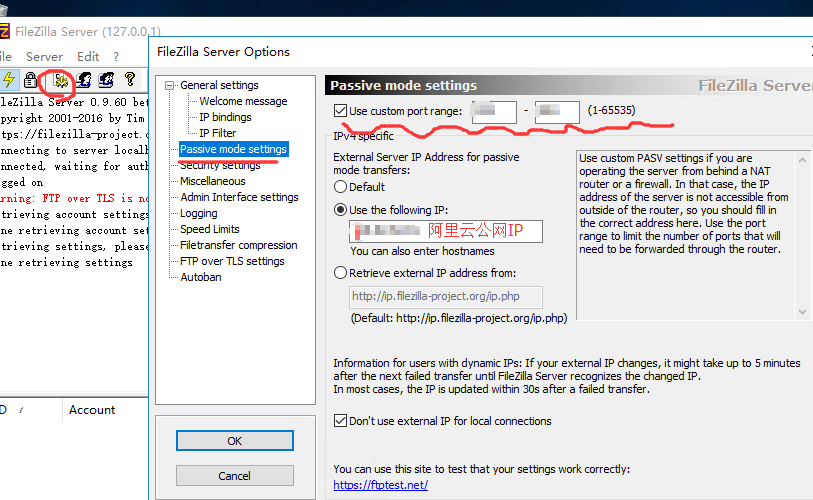This screenshot has height=500, width=813.
Task: Select IP bindings in the options tree
Action: [x=225, y=117]
